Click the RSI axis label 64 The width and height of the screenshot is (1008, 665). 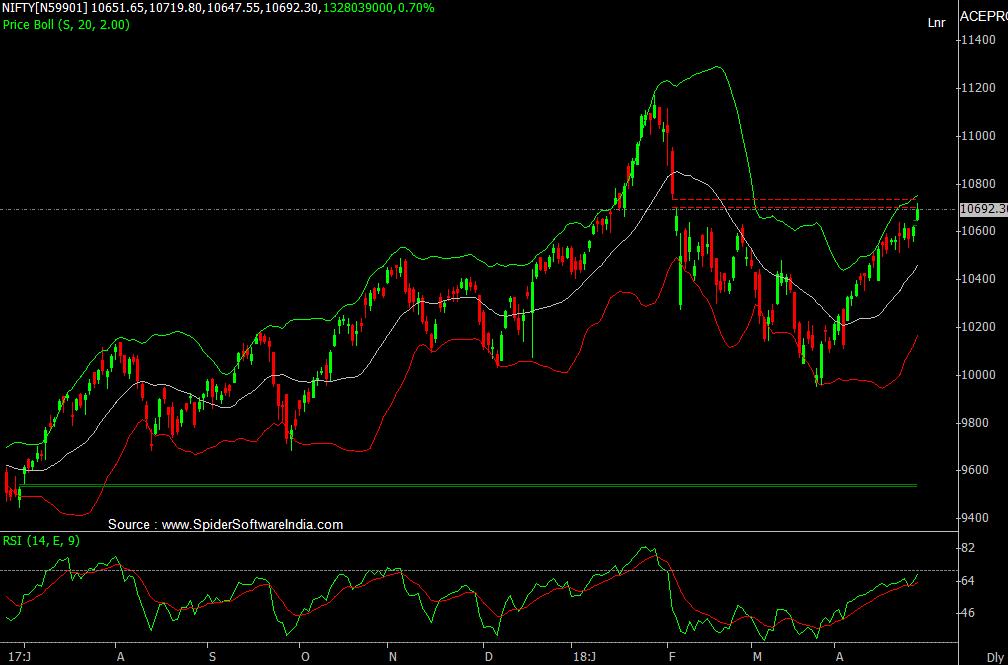[968, 581]
